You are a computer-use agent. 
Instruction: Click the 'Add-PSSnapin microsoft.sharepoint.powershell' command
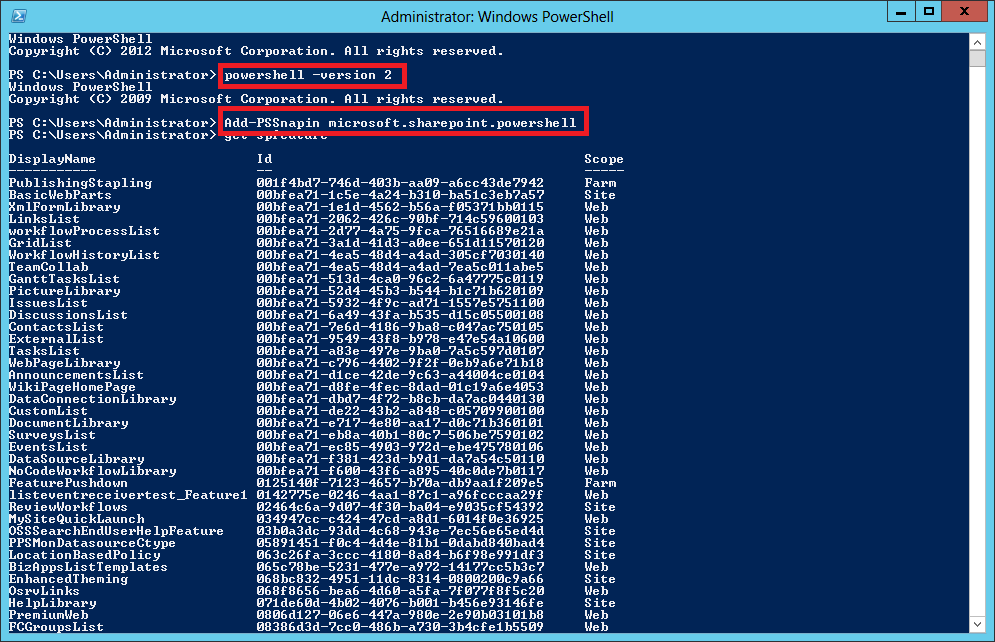click(x=400, y=122)
